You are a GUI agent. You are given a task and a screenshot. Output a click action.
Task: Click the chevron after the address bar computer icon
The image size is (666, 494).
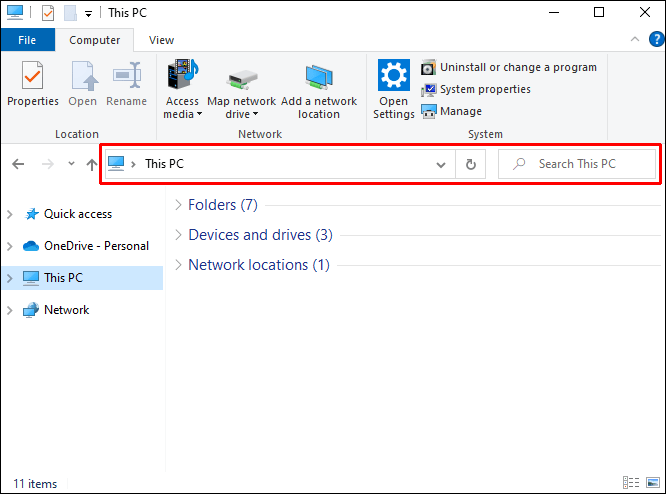tap(133, 164)
